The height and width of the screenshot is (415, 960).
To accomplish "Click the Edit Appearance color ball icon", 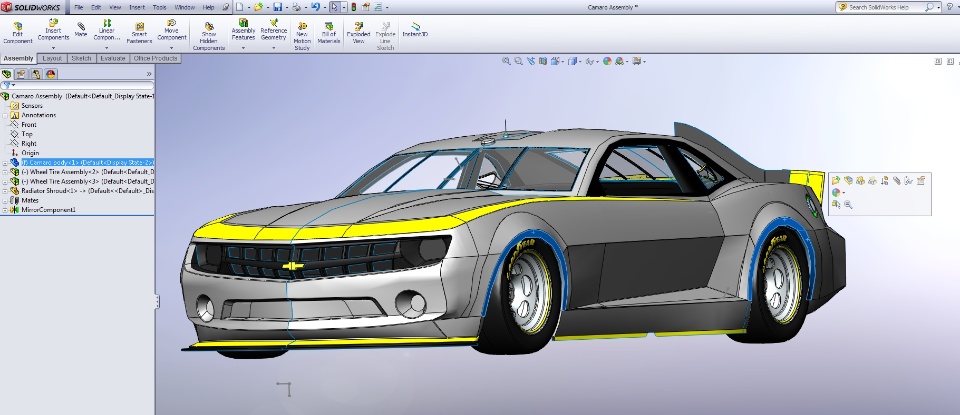I will pos(607,61).
